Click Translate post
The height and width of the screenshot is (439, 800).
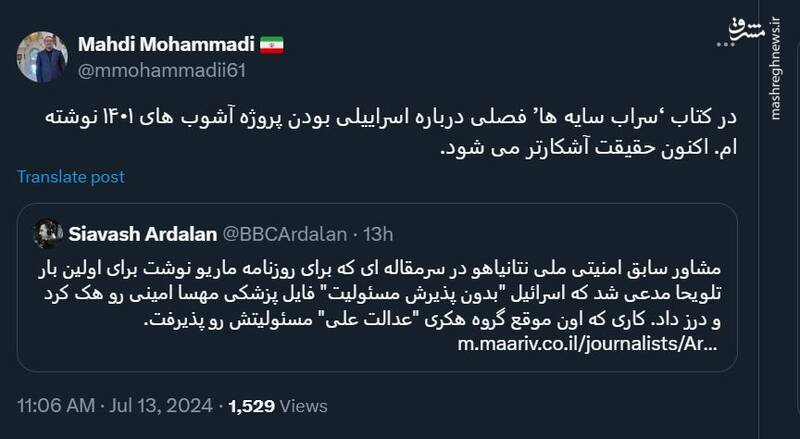70,177
